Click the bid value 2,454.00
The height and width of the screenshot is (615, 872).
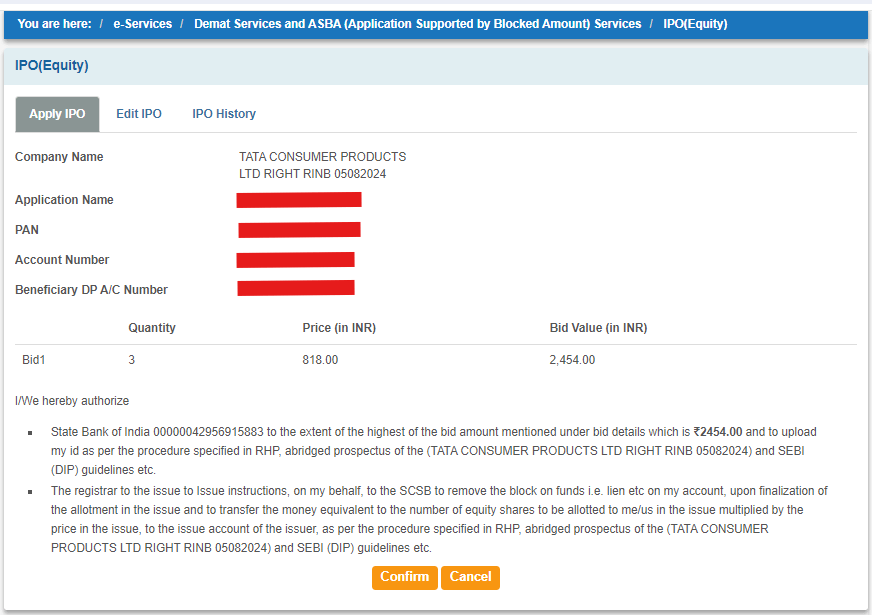571,359
